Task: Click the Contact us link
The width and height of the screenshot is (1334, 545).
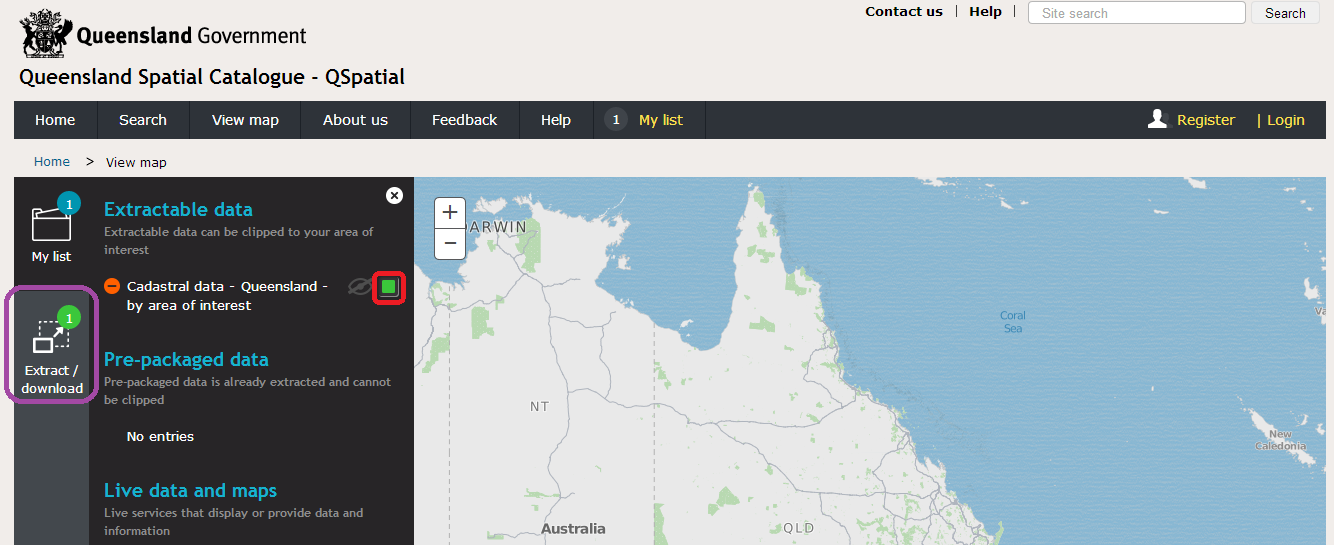Action: tap(904, 12)
